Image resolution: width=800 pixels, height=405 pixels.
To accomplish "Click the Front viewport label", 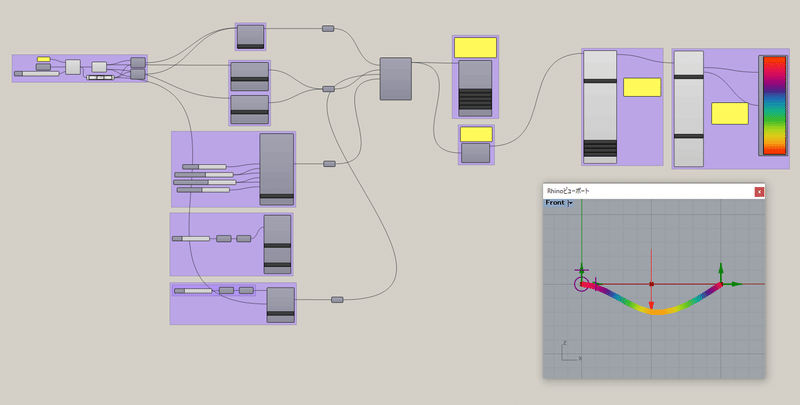I will coord(555,202).
